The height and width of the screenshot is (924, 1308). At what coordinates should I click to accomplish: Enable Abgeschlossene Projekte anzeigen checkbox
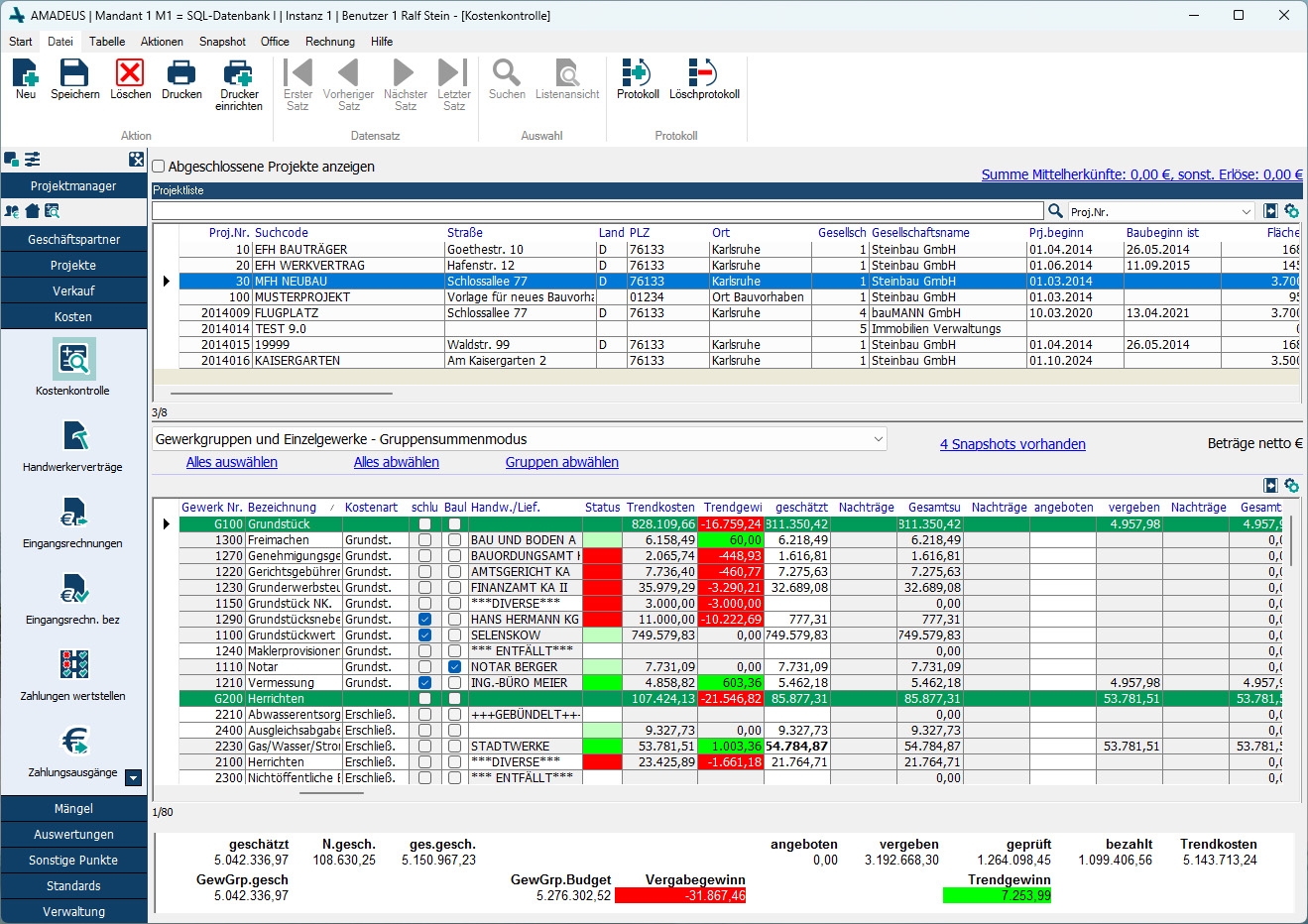[x=159, y=167]
